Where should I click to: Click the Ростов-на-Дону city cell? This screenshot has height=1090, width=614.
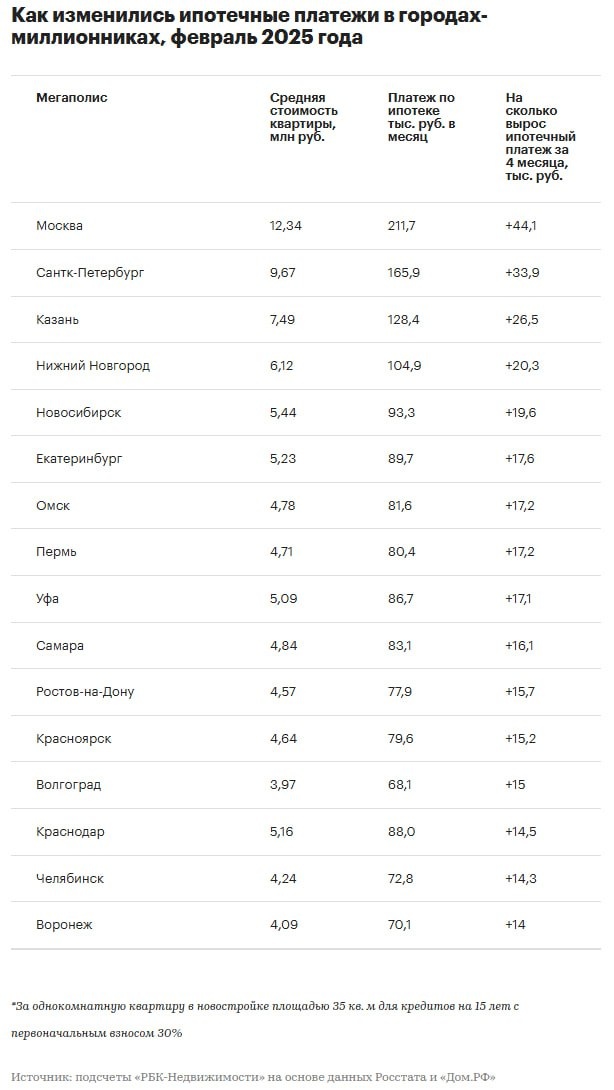coord(85,692)
